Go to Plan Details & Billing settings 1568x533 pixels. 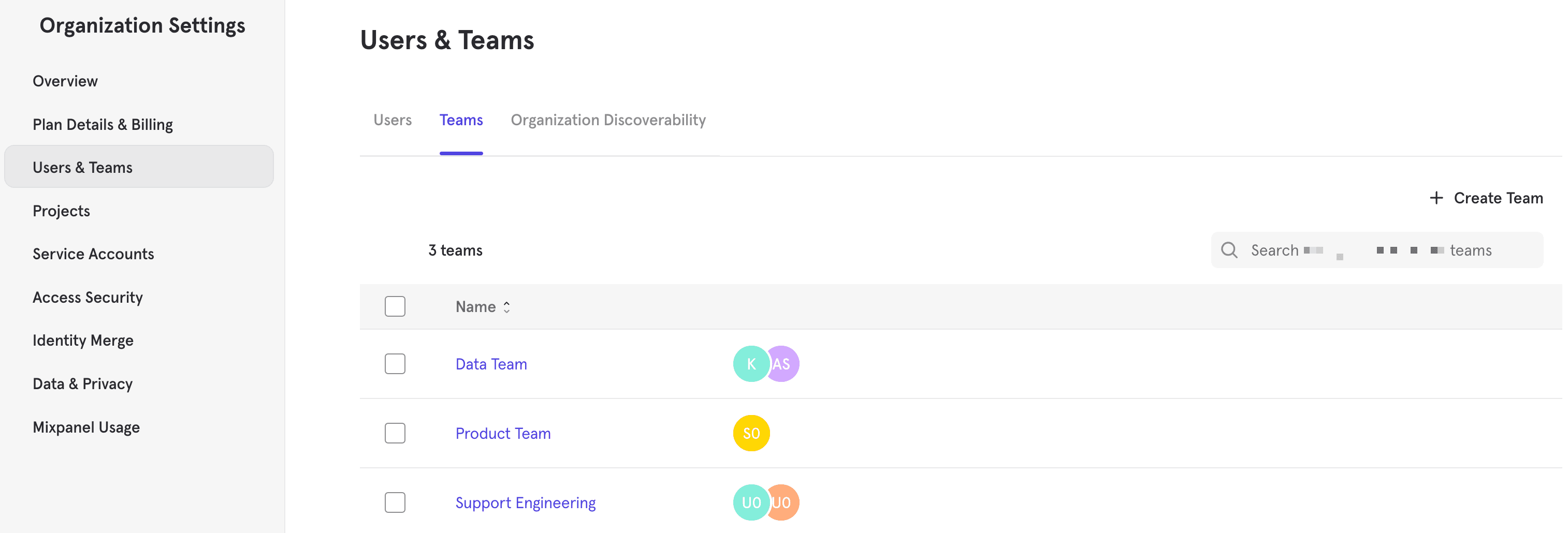click(x=103, y=125)
